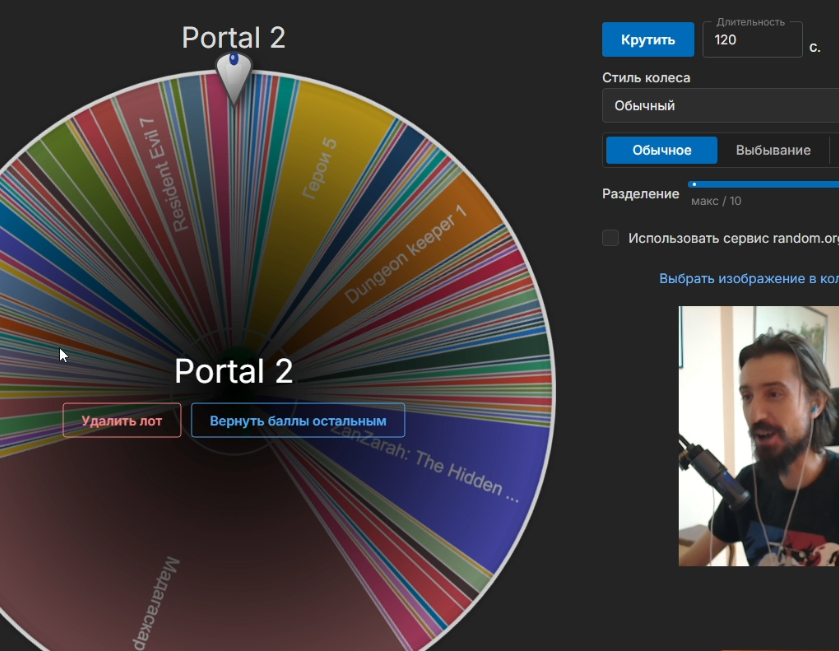
Task: Click the Удалить лот button
Action: tap(122, 420)
